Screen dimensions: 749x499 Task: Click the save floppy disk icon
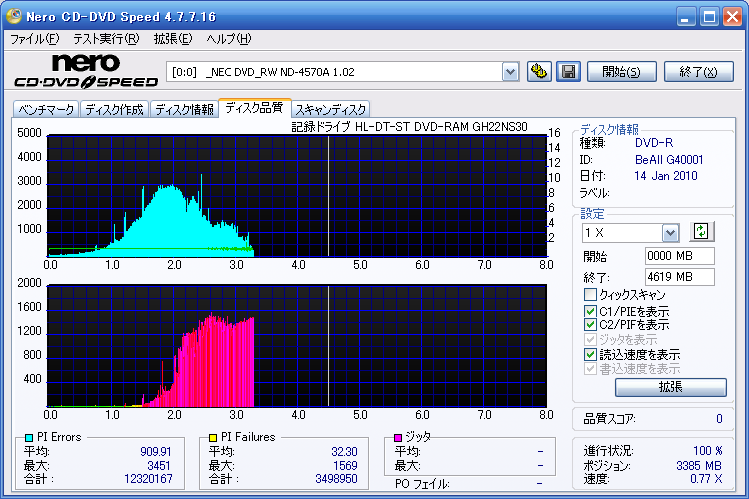568,72
